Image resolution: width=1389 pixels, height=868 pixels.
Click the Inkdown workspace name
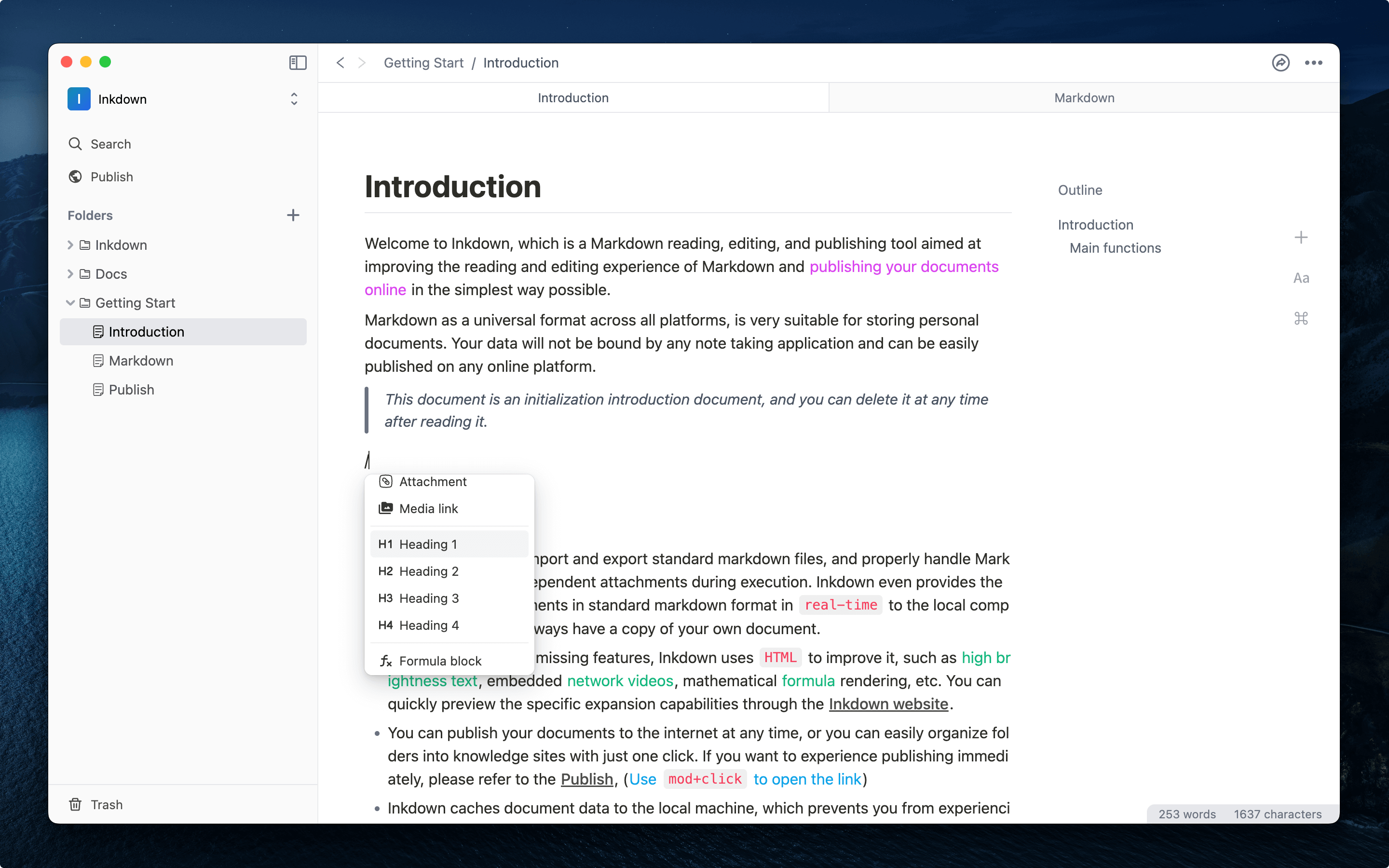coord(122,99)
